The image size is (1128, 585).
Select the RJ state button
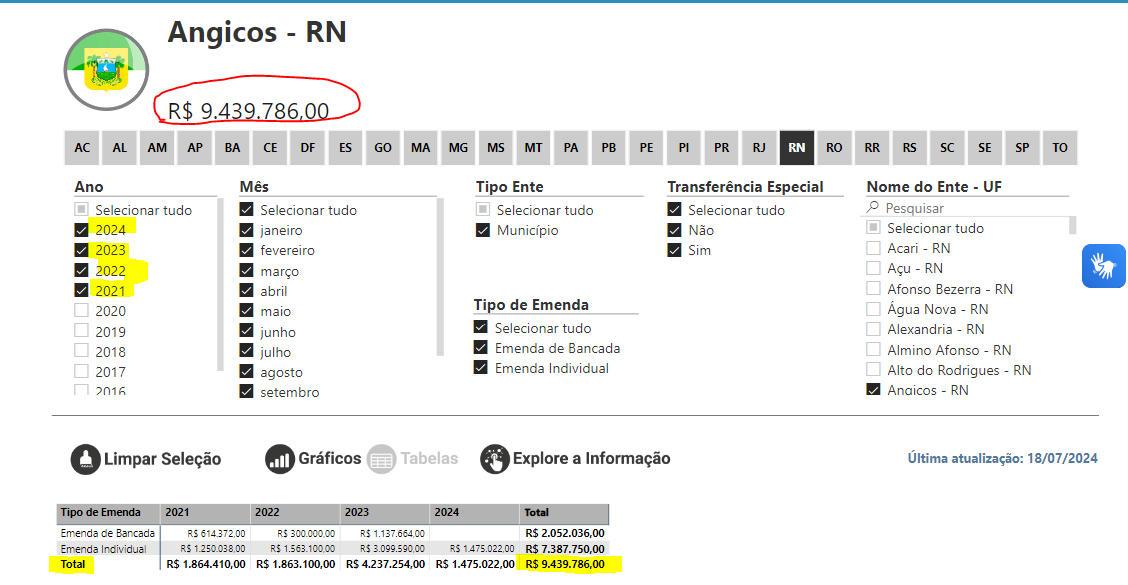point(759,148)
